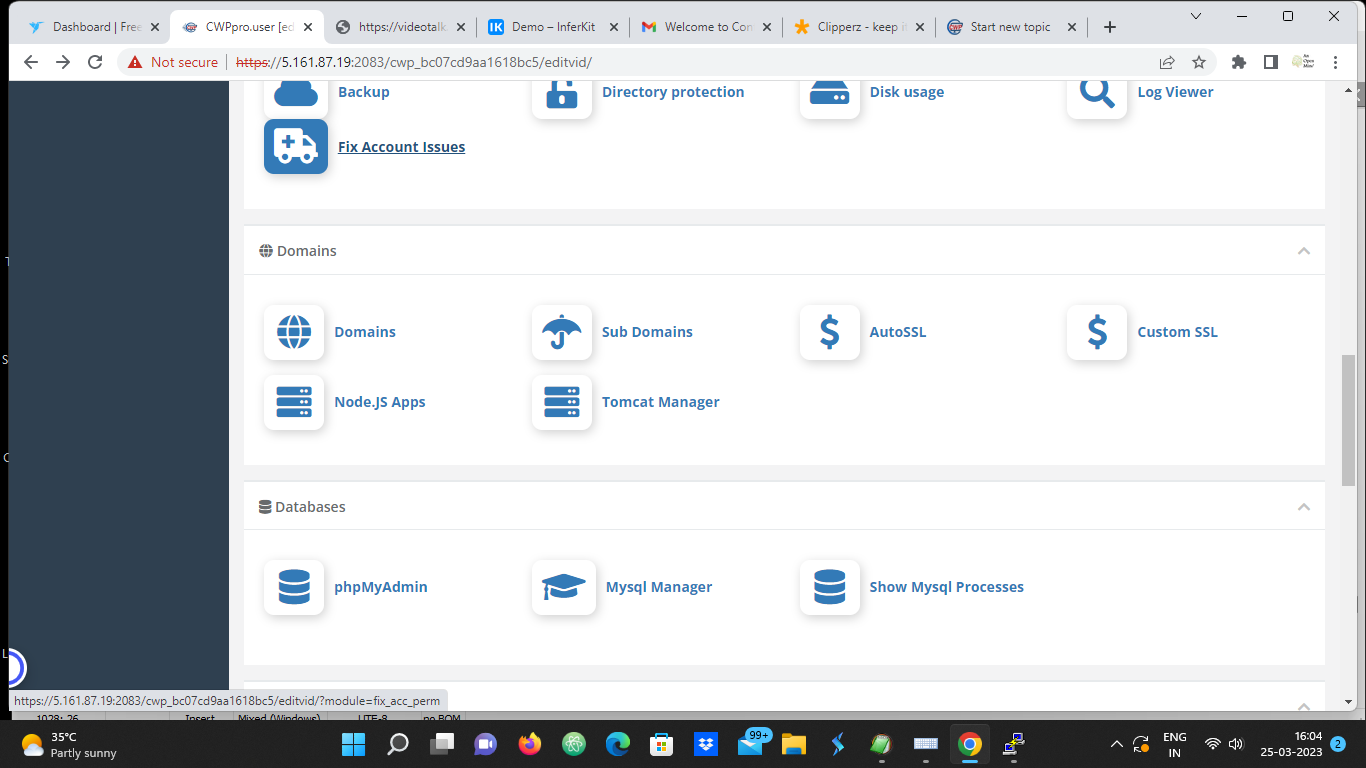
Task: Bookmark this page with the star
Action: coord(1199,62)
